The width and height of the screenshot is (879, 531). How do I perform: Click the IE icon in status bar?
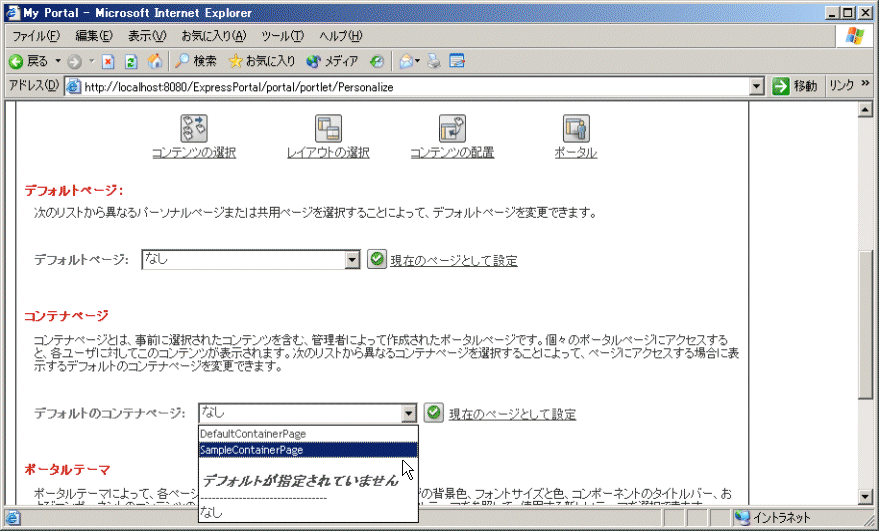[x=13, y=518]
